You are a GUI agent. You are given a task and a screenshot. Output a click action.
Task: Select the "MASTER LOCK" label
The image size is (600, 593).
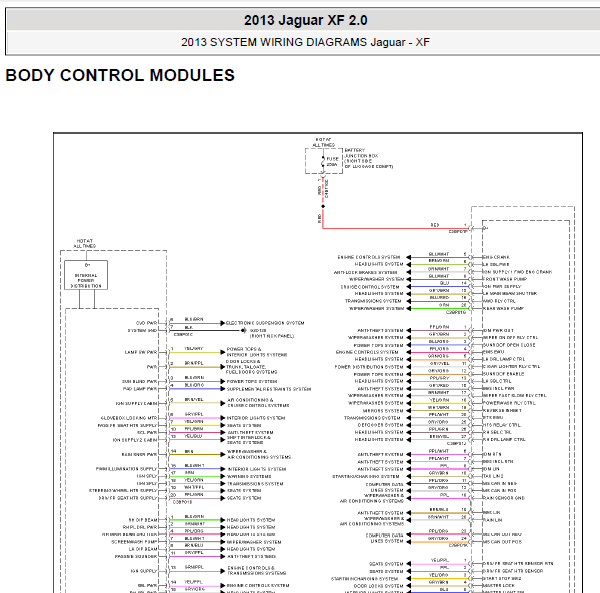(499, 585)
